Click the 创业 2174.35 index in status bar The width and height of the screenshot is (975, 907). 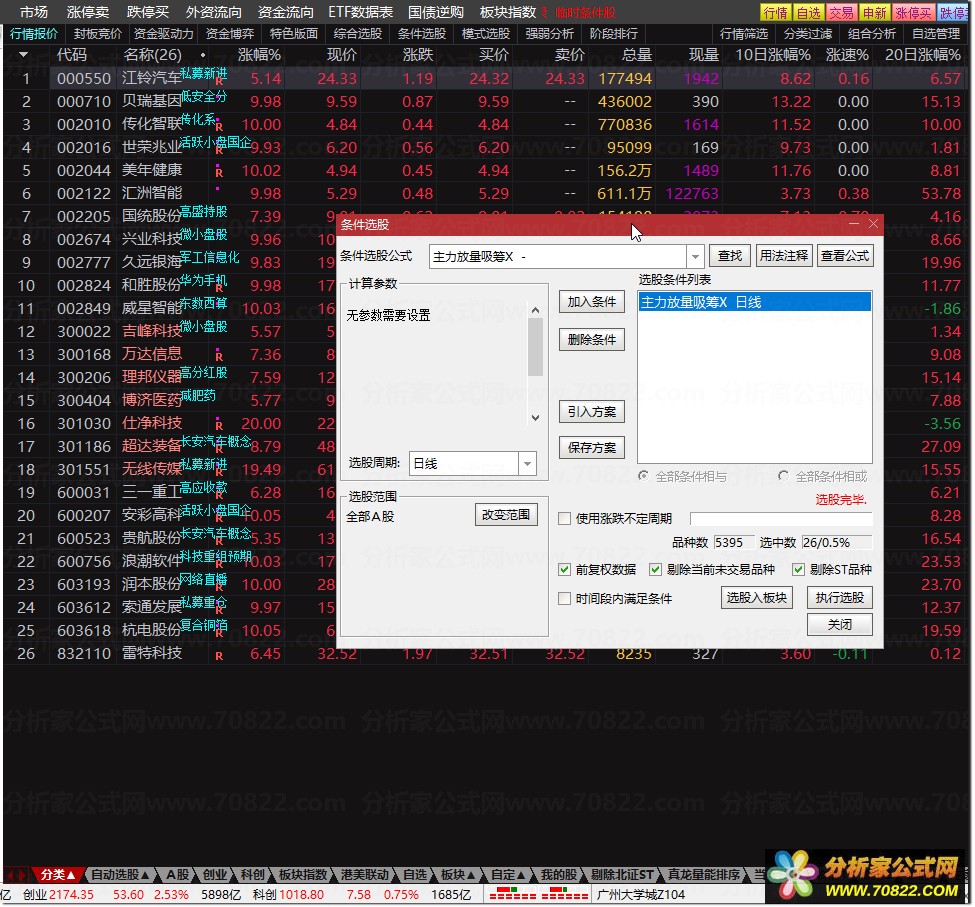[58, 895]
